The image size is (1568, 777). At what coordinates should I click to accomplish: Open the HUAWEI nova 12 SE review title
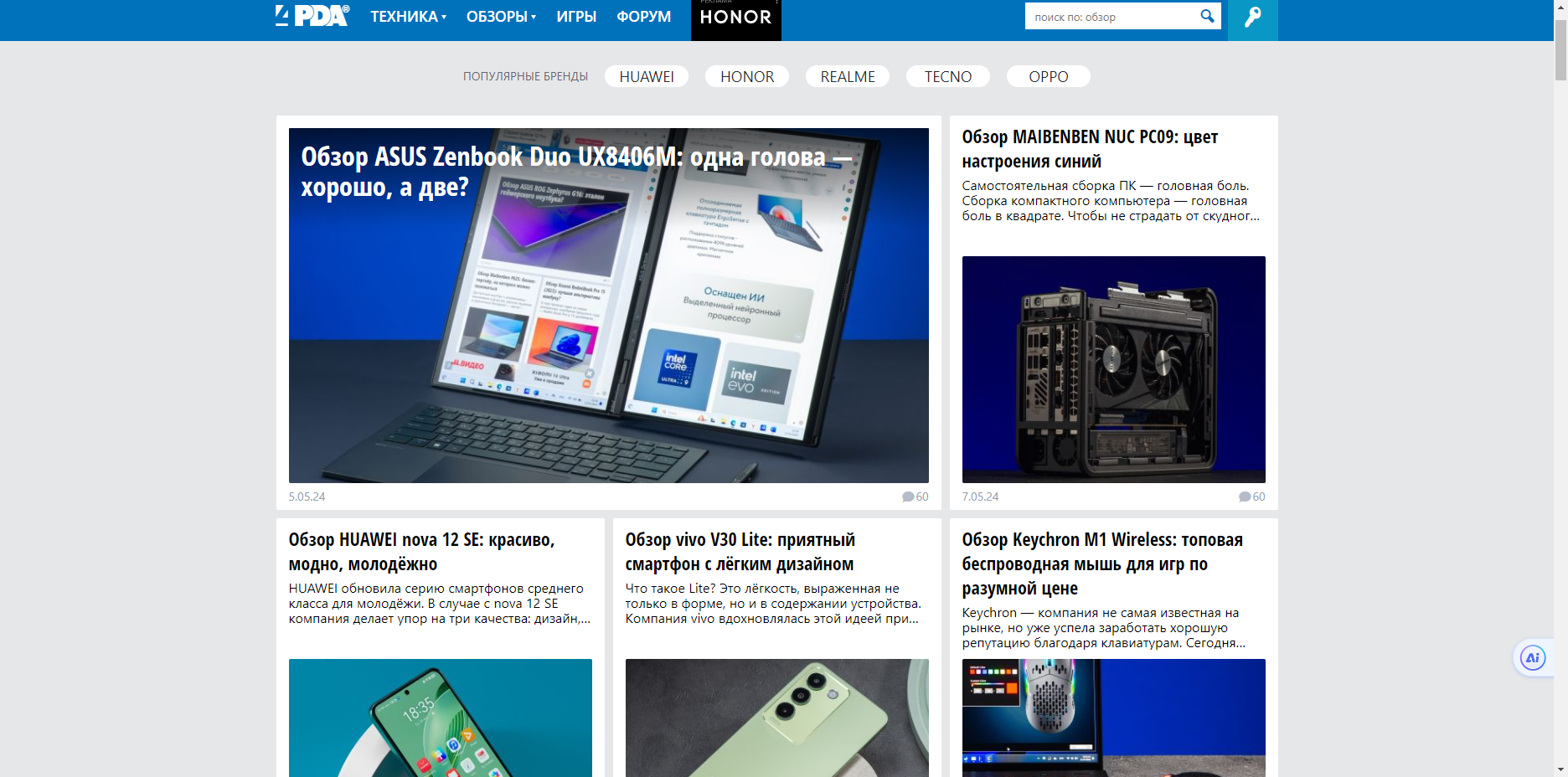(x=421, y=552)
